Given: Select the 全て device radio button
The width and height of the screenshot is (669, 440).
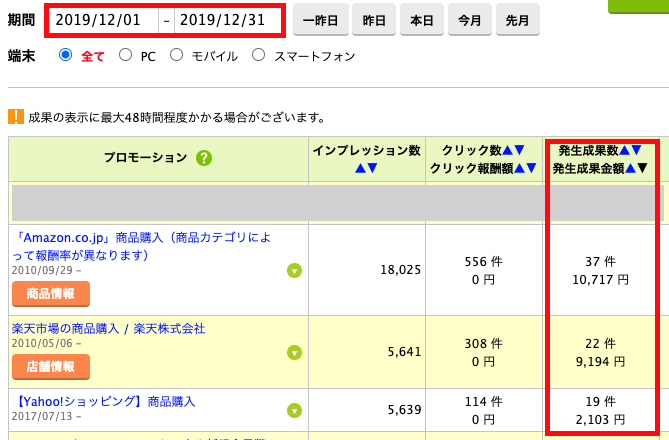Looking at the screenshot, I should 66,56.
